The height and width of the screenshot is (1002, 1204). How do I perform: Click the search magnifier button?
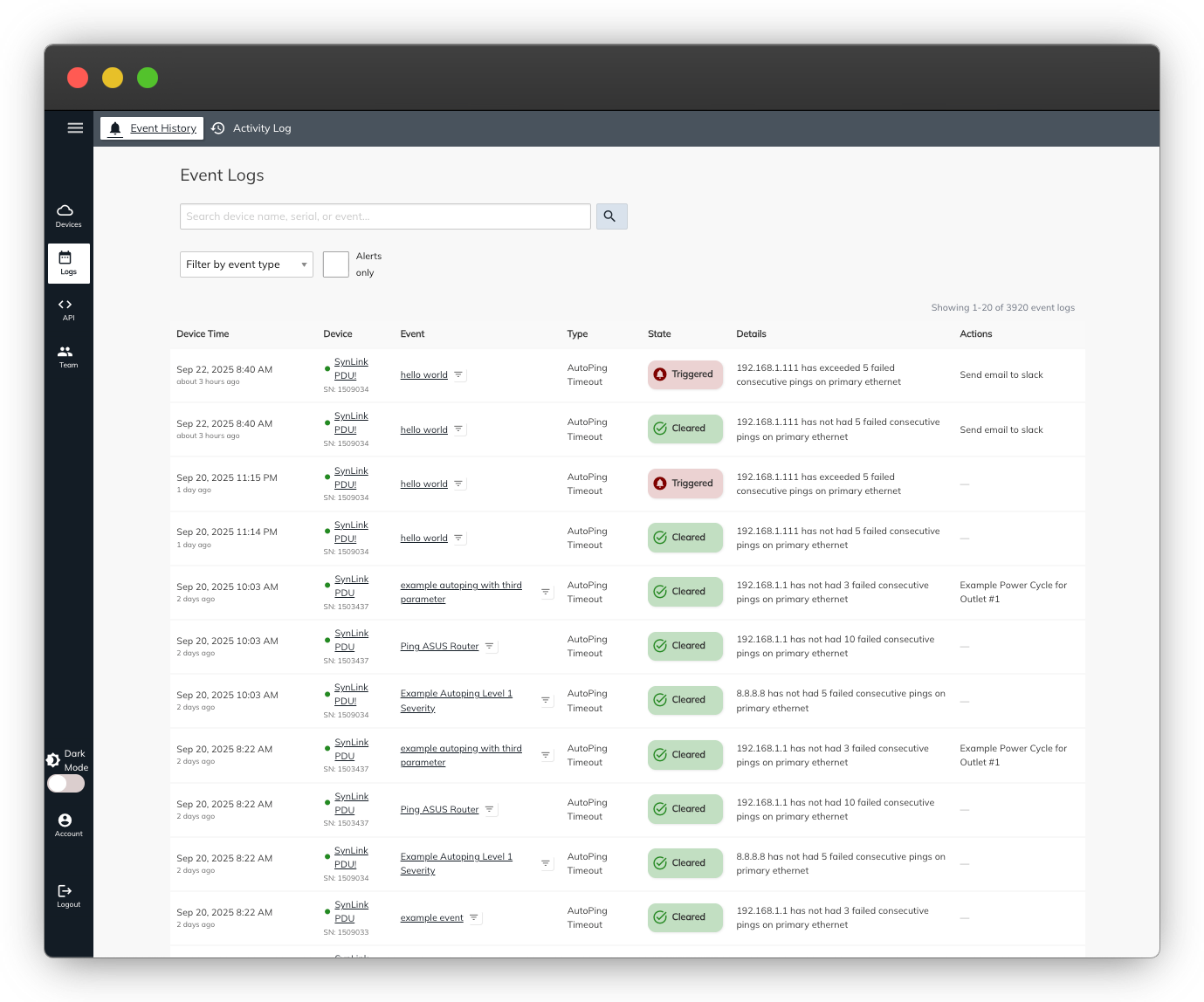pyautogui.click(x=611, y=216)
